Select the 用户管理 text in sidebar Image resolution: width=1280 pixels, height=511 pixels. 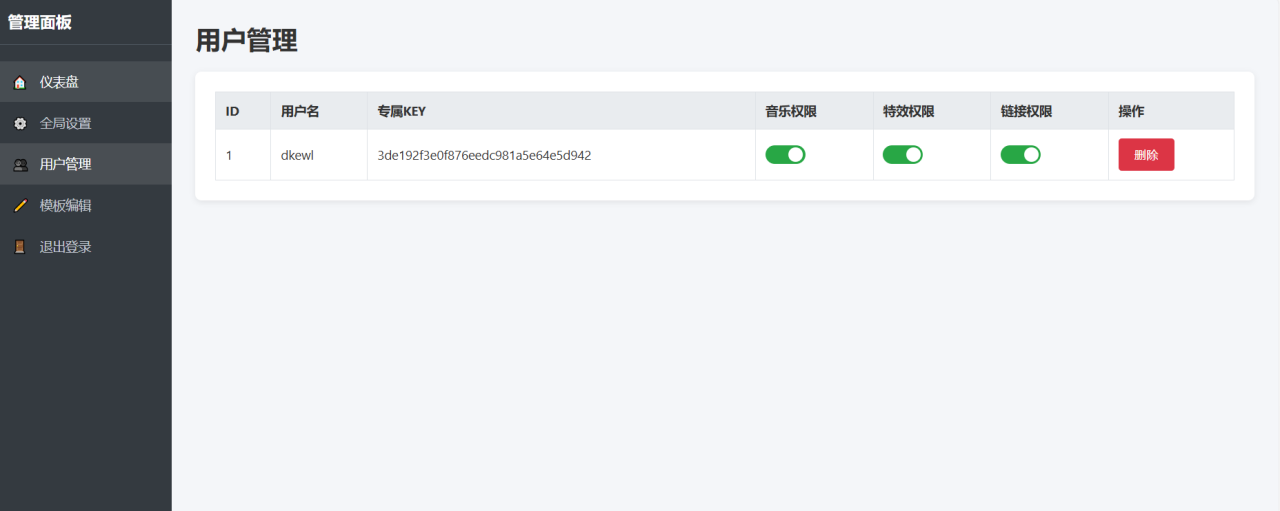pyautogui.click(x=65, y=165)
